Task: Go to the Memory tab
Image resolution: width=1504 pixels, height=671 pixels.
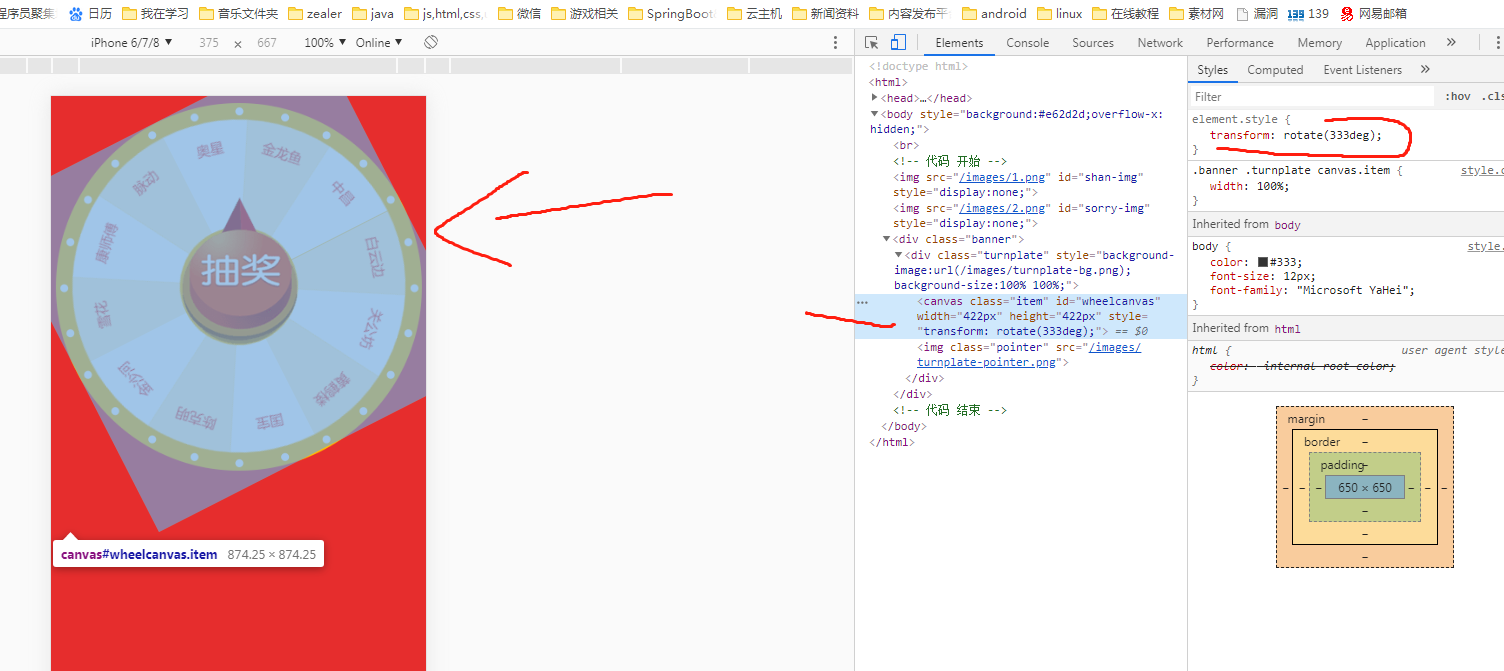Action: click(x=1319, y=43)
